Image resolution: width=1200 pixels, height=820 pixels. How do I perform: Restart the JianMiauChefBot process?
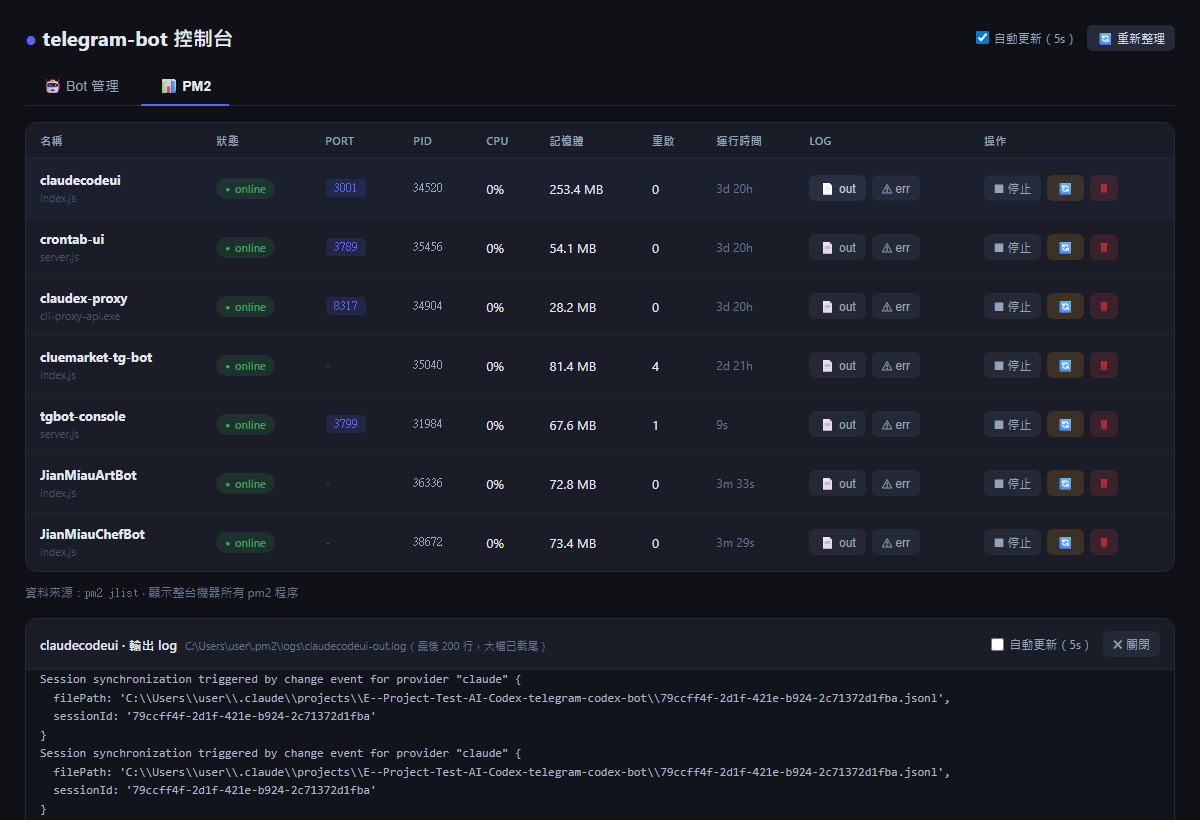pos(1065,542)
